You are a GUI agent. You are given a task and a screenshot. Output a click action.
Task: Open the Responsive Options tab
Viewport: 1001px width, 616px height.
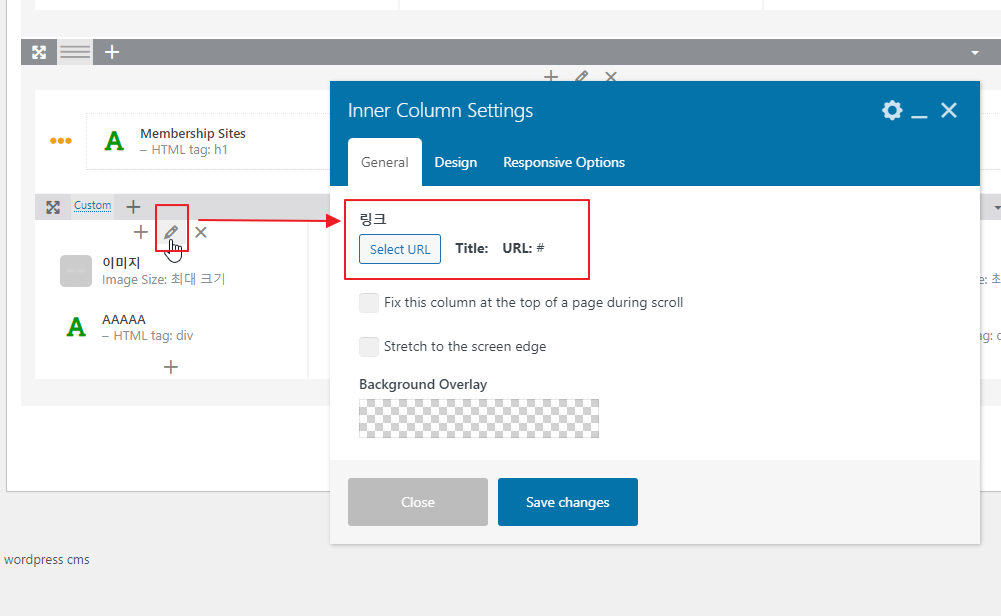coord(564,162)
